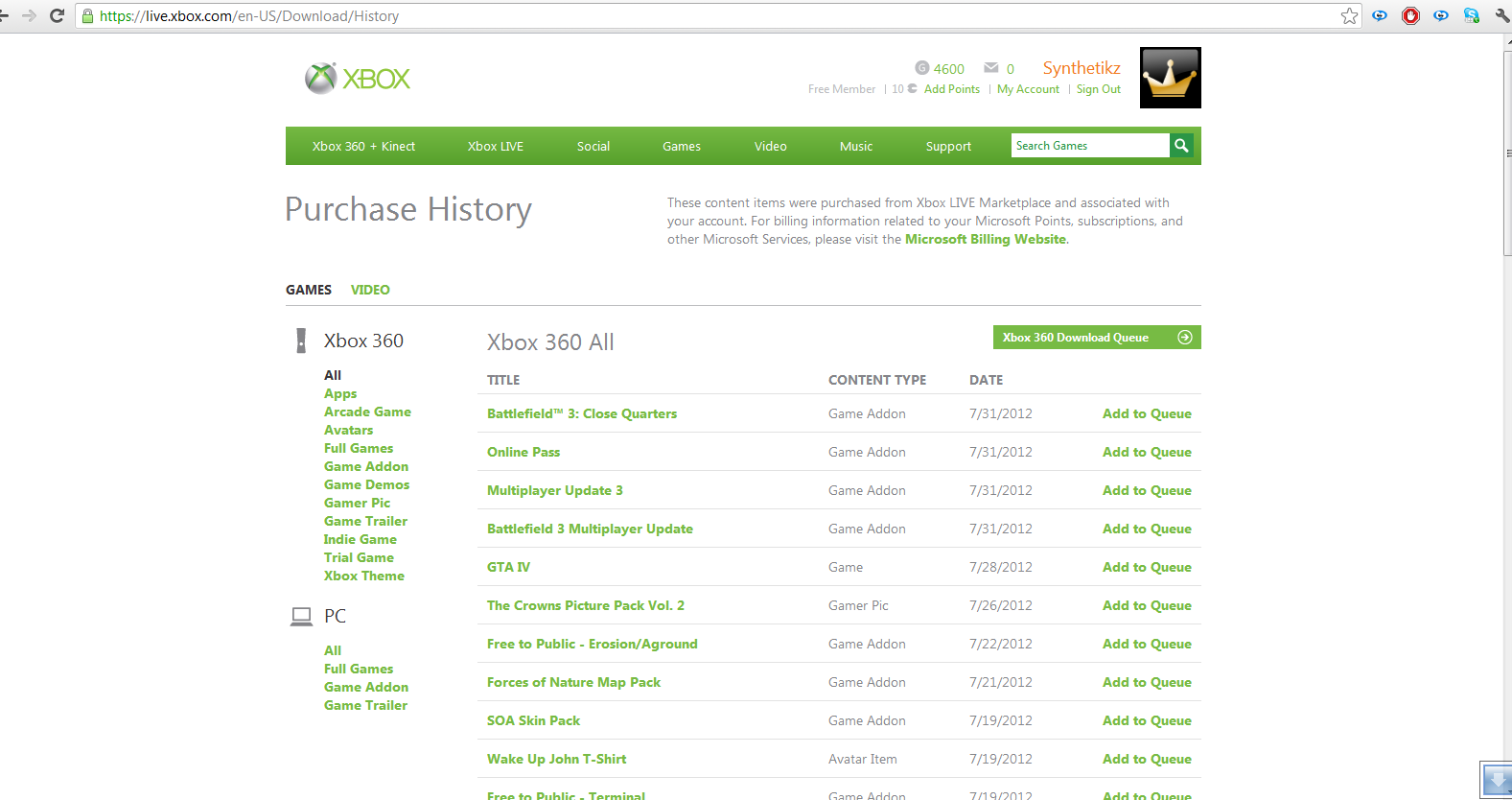Open the SOA Skin Pack title
The width and height of the screenshot is (1512, 800).
(x=533, y=720)
